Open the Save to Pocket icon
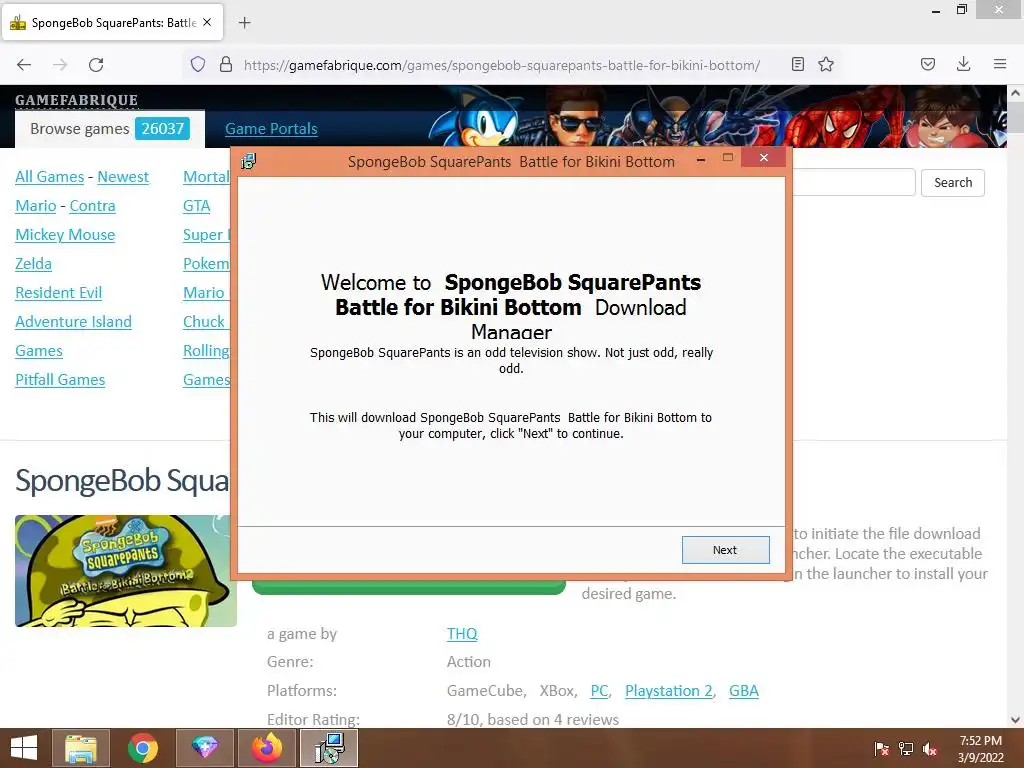Screen dimensions: 1024x768 [928, 64]
